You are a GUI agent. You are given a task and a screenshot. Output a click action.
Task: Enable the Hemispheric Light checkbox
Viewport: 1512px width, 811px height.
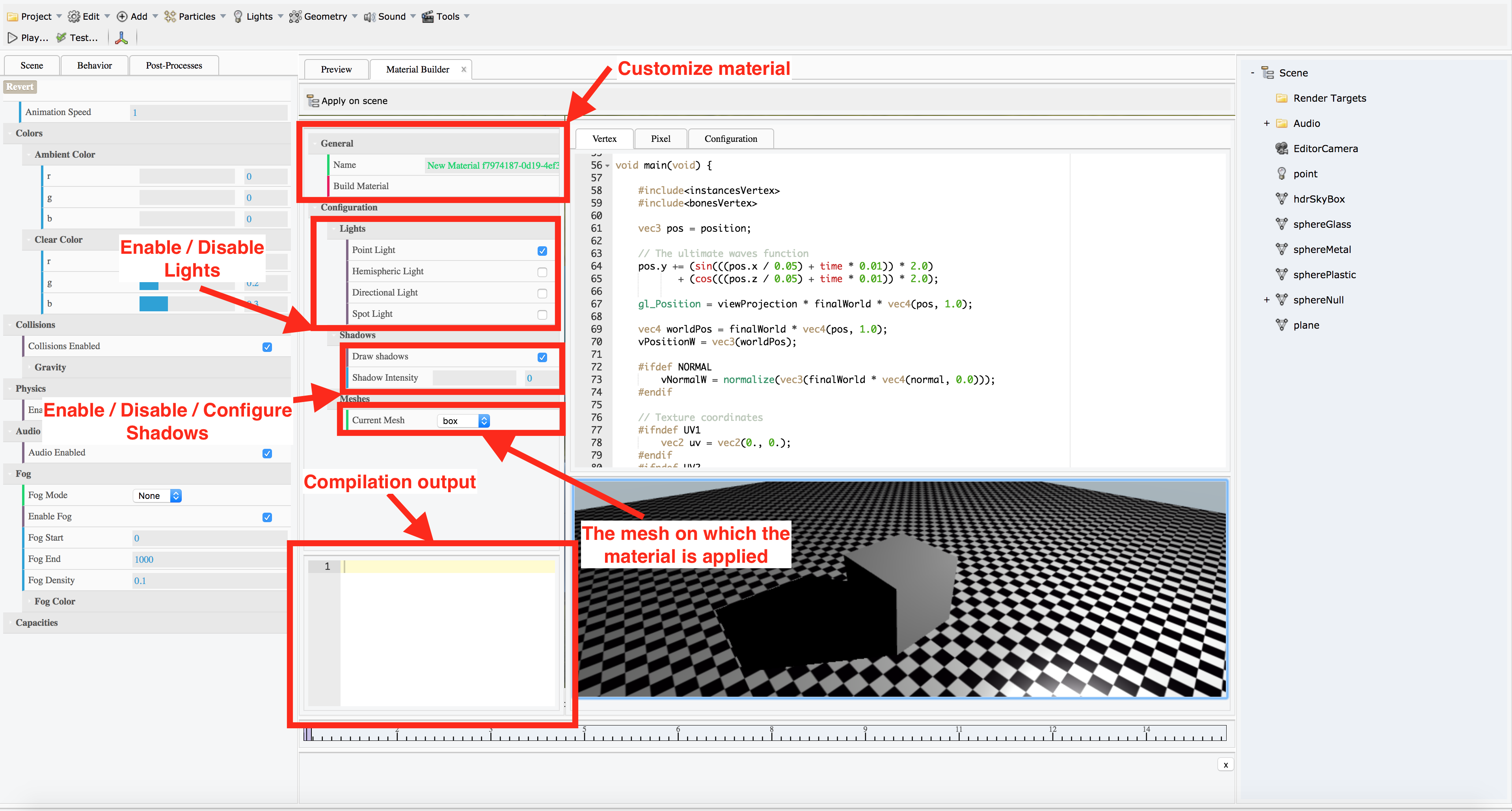click(x=542, y=272)
